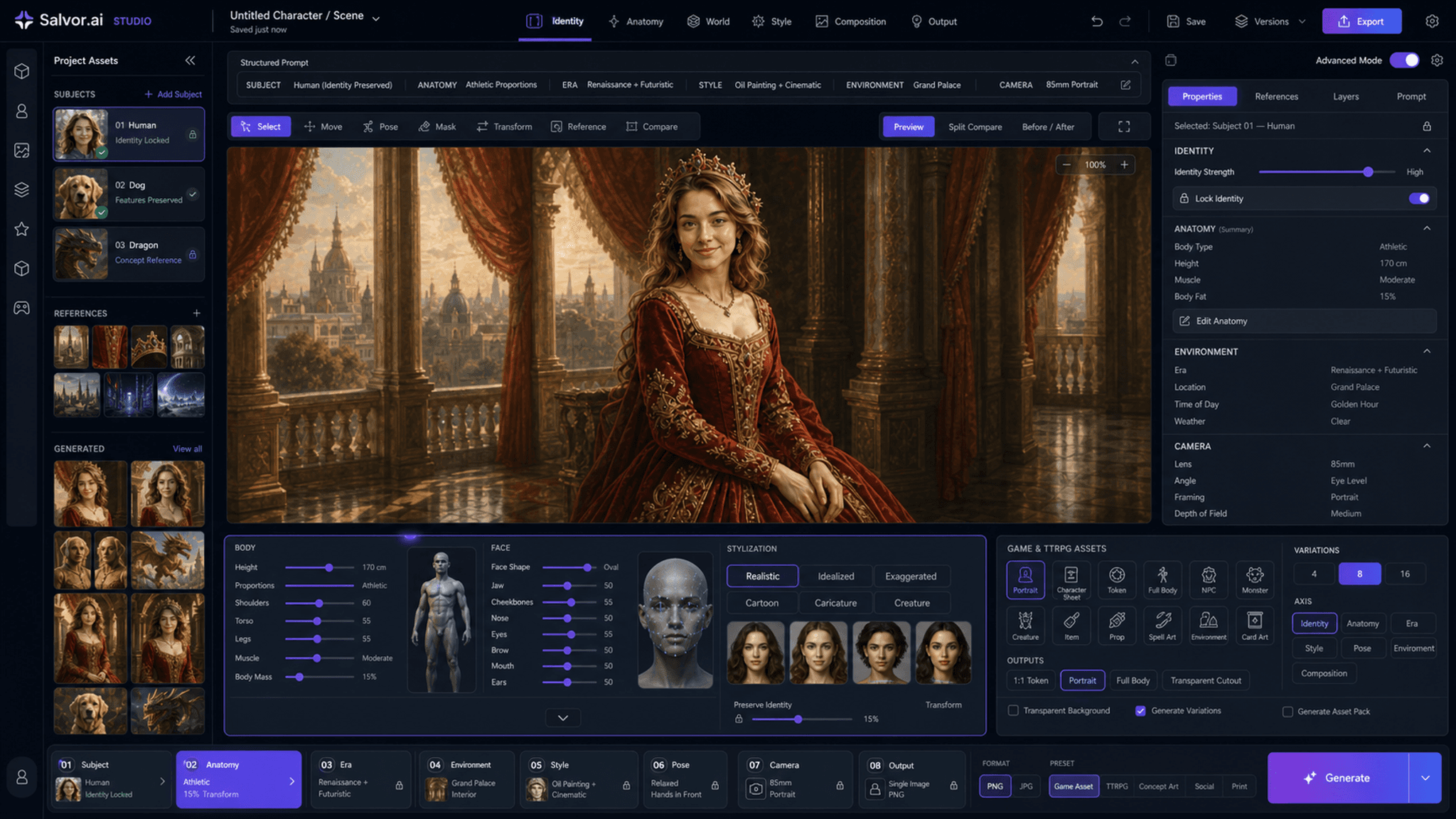Toggle Advanced Mode switch
The image size is (1456, 819).
1405,60
